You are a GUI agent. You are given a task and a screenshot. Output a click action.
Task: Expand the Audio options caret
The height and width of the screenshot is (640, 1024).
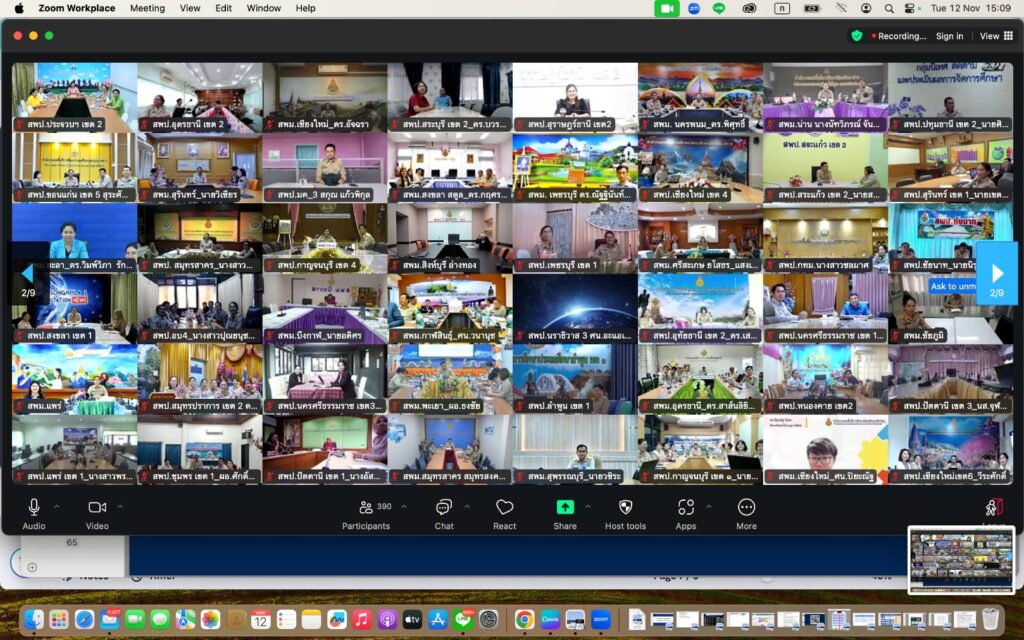57,507
